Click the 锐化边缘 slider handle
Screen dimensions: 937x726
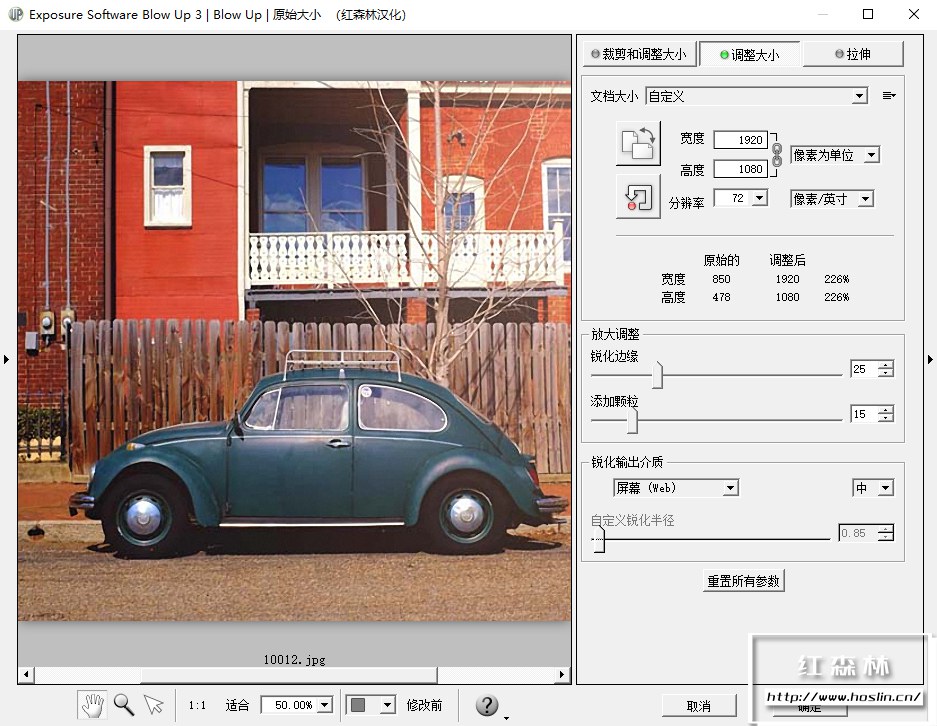pyautogui.click(x=658, y=375)
